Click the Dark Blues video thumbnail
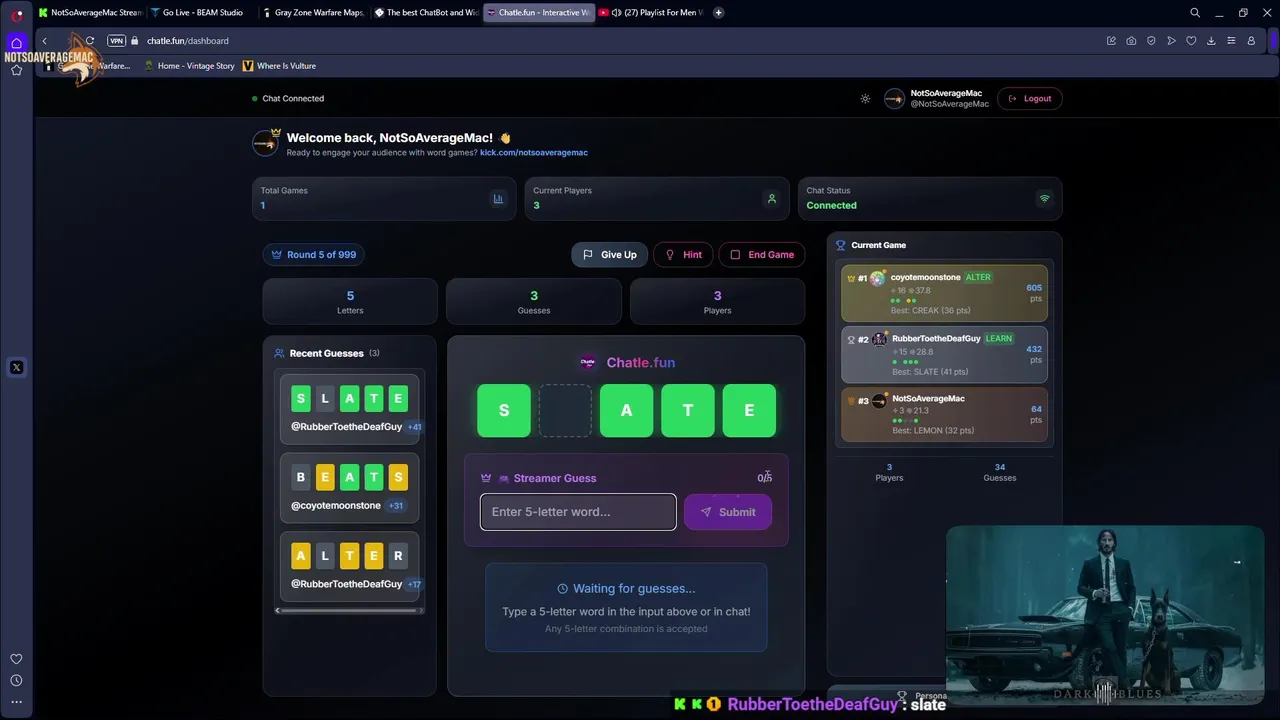 (1105, 616)
